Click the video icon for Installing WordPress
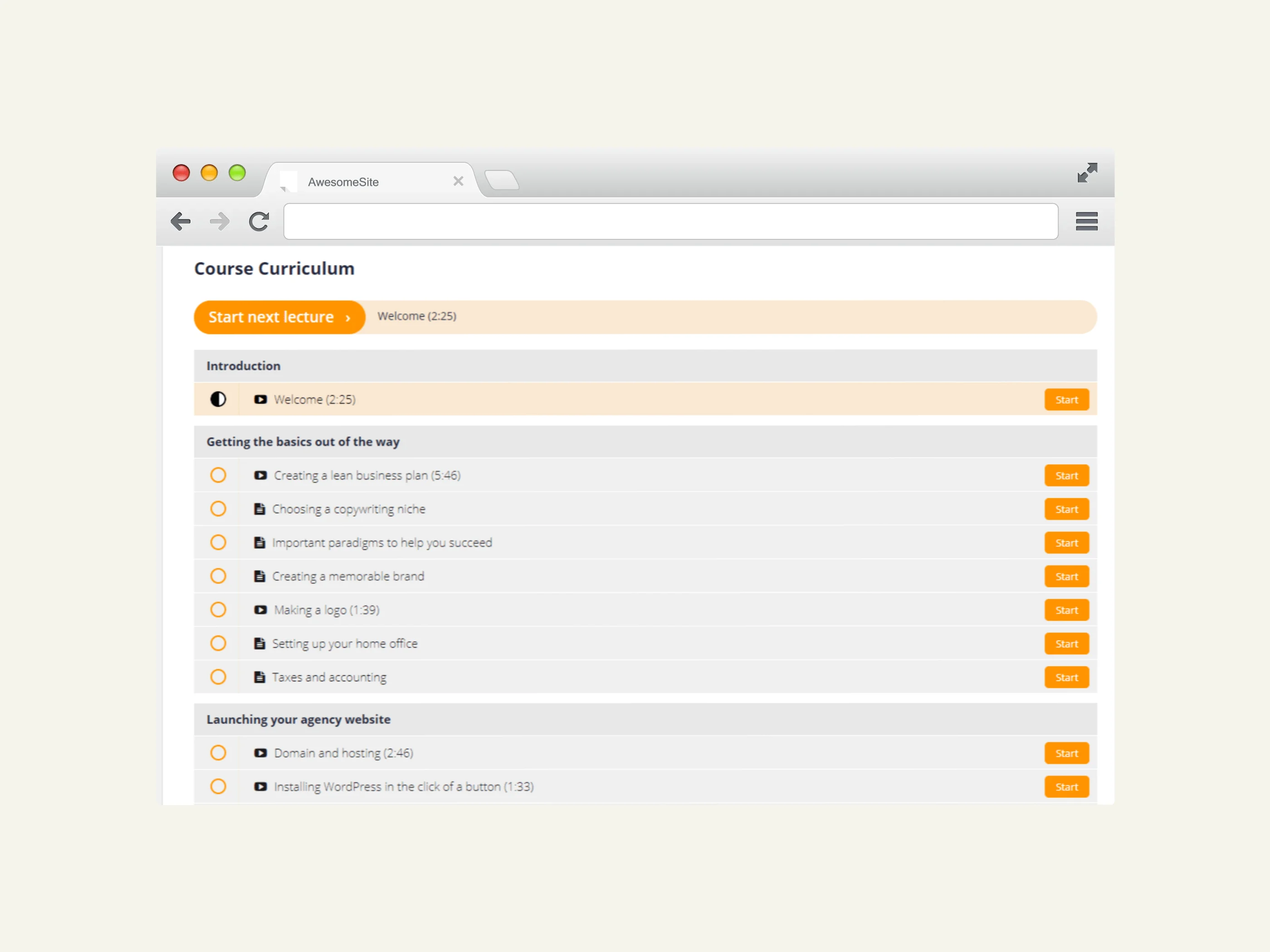Image resolution: width=1270 pixels, height=952 pixels. [x=260, y=787]
